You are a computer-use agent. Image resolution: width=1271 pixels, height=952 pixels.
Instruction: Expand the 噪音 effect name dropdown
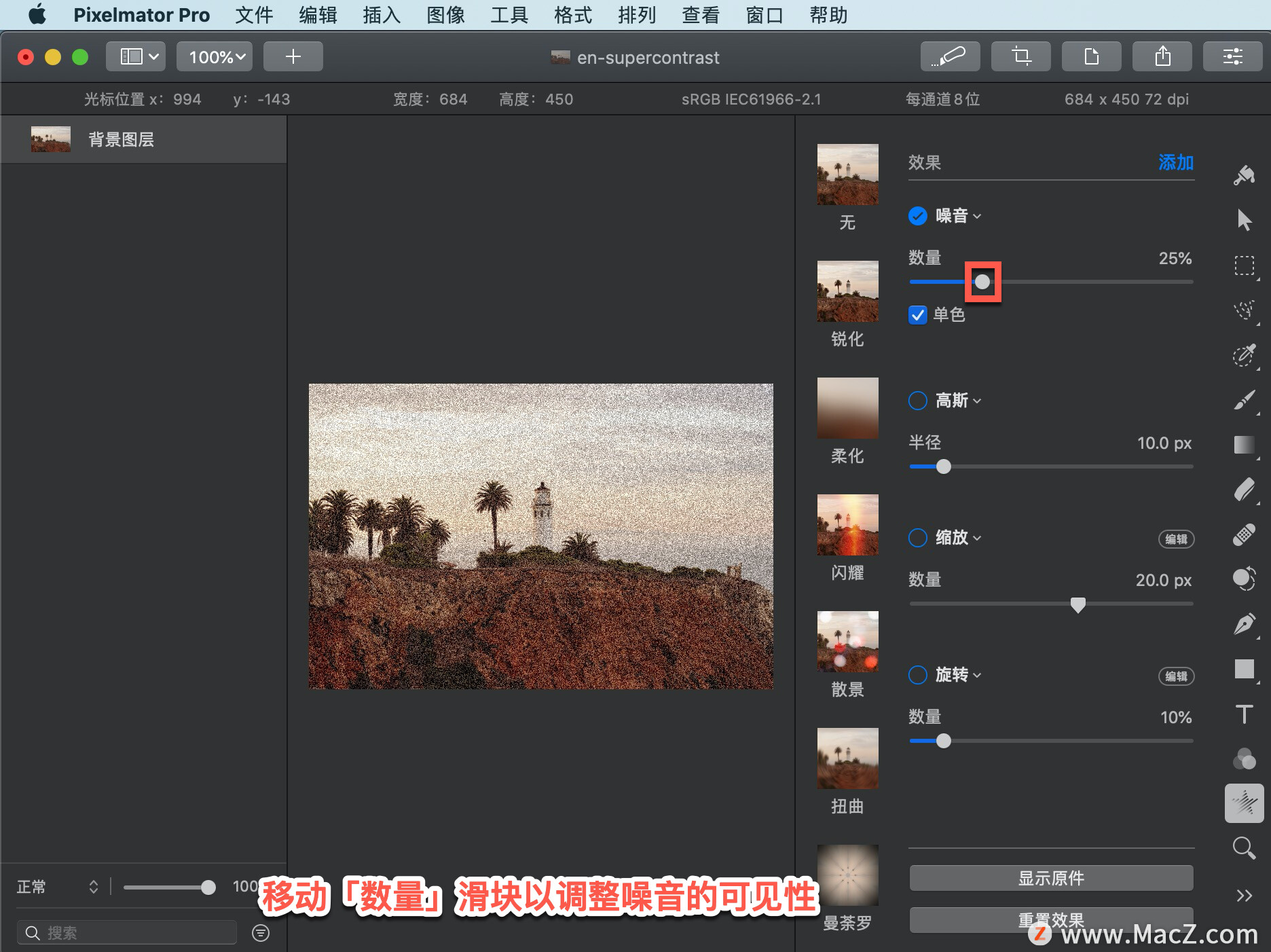(959, 216)
